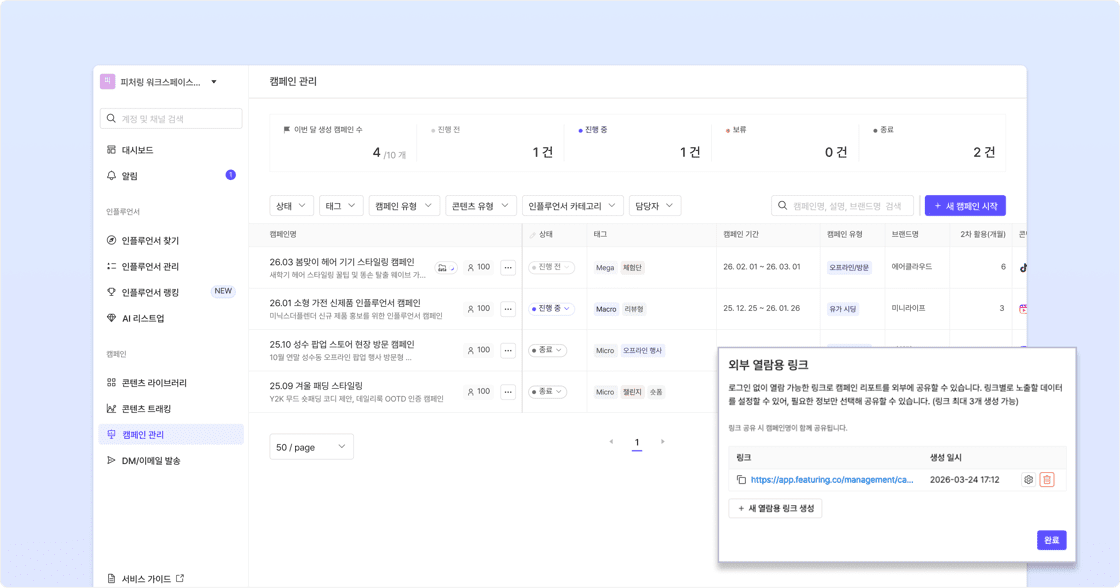Screen dimensions: 1120x588
Task: Click the three-dot menu for 25.10 campaign
Action: click(508, 350)
